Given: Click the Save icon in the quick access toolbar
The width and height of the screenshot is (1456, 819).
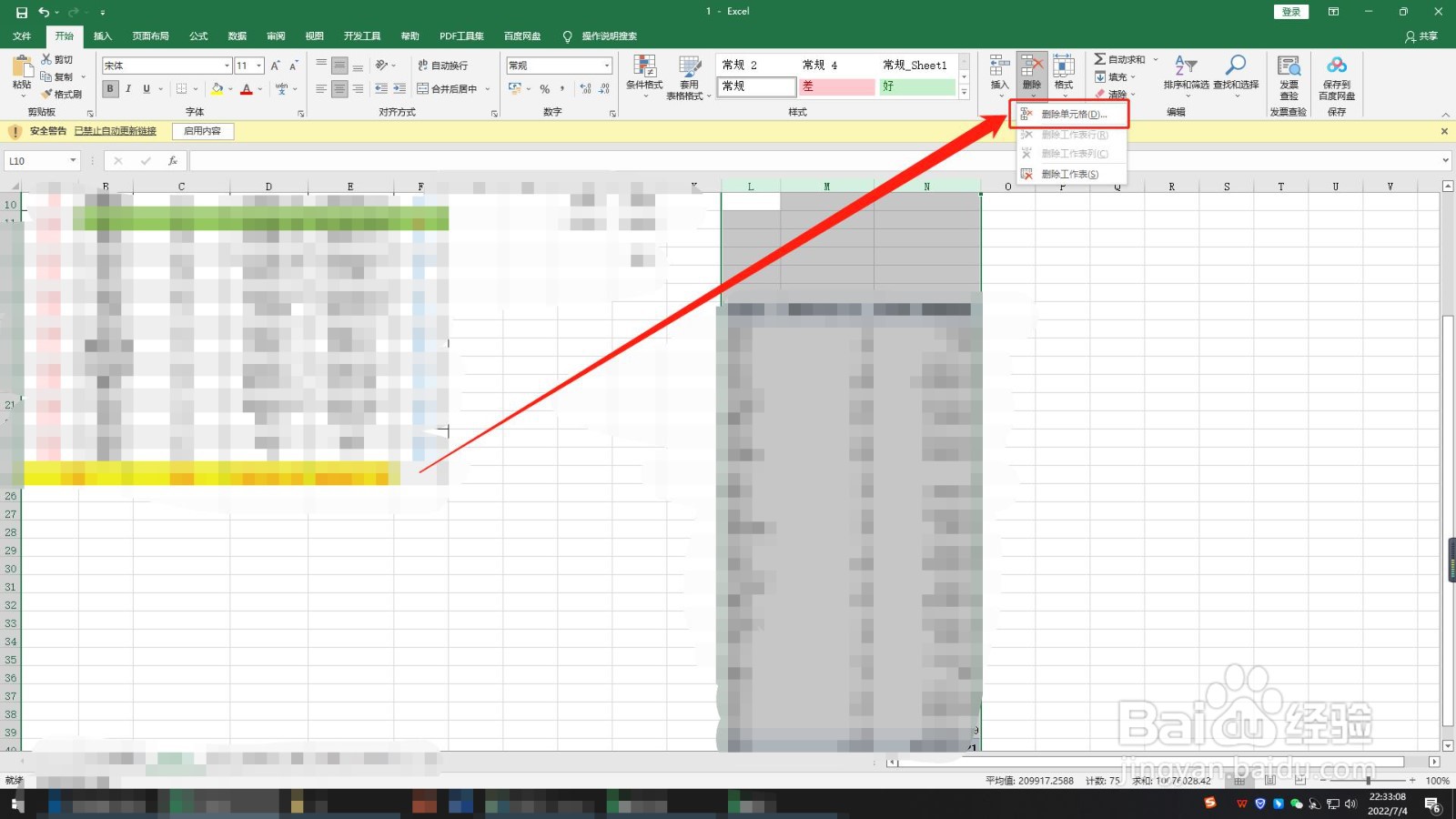Looking at the screenshot, I should (x=22, y=12).
